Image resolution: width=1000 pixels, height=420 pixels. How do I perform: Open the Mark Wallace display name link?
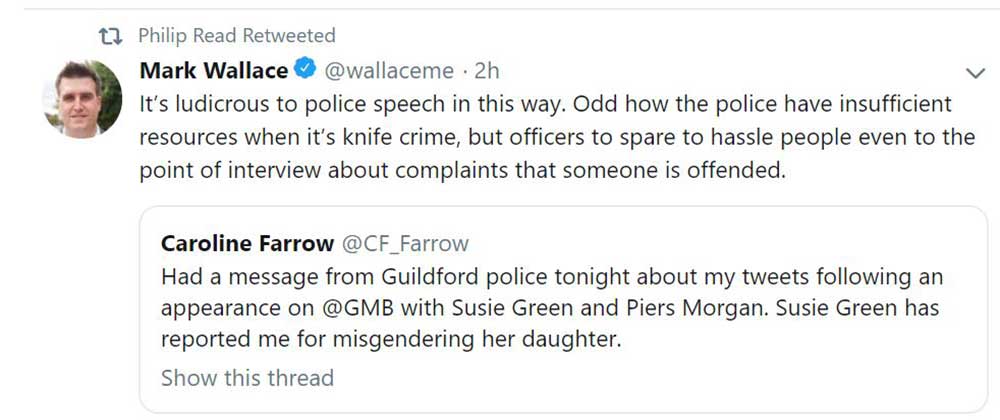tap(213, 71)
